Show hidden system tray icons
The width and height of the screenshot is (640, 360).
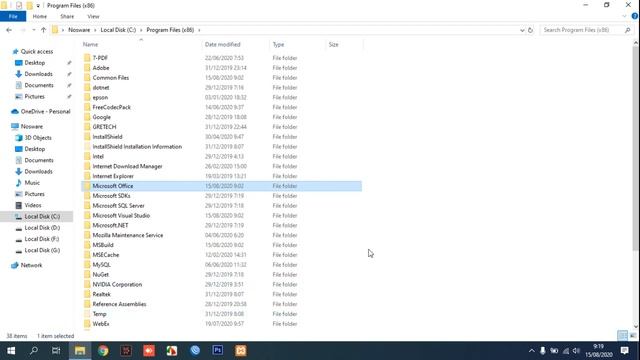(531, 351)
